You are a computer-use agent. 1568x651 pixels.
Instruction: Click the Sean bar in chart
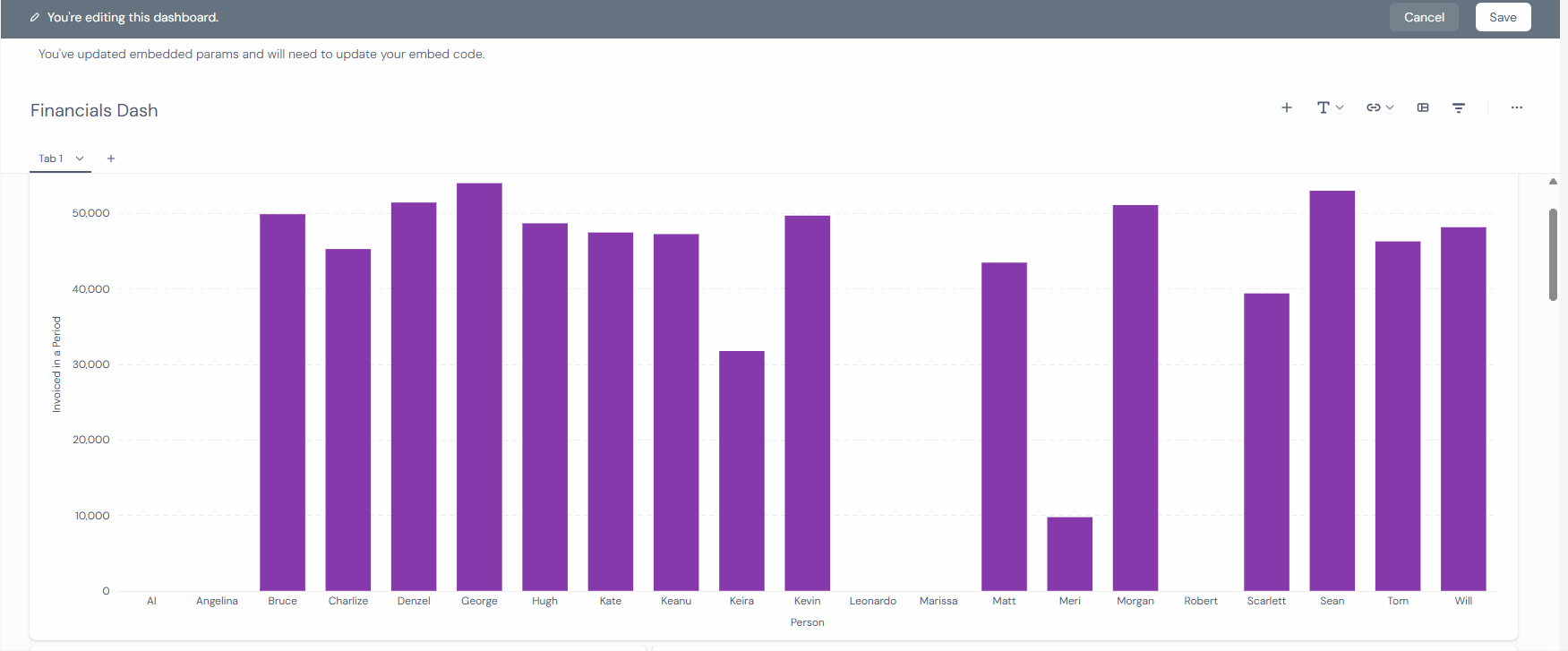pos(1332,390)
